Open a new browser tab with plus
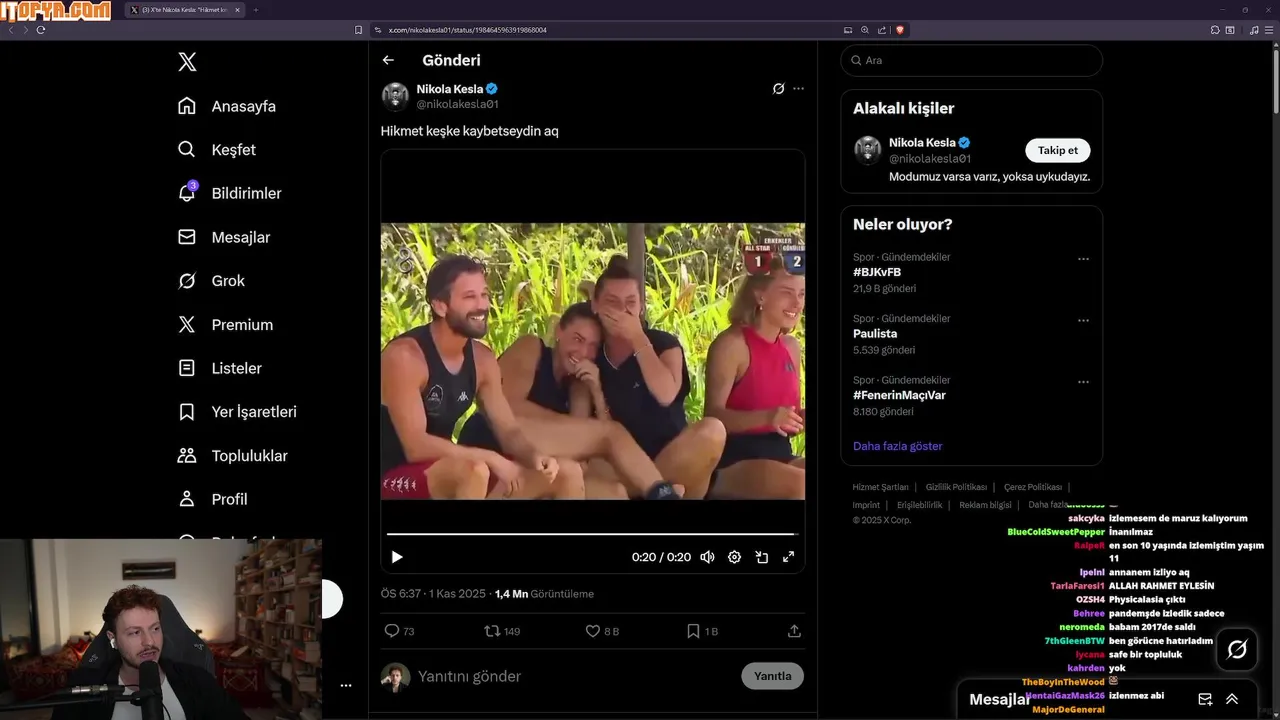 pos(255,10)
